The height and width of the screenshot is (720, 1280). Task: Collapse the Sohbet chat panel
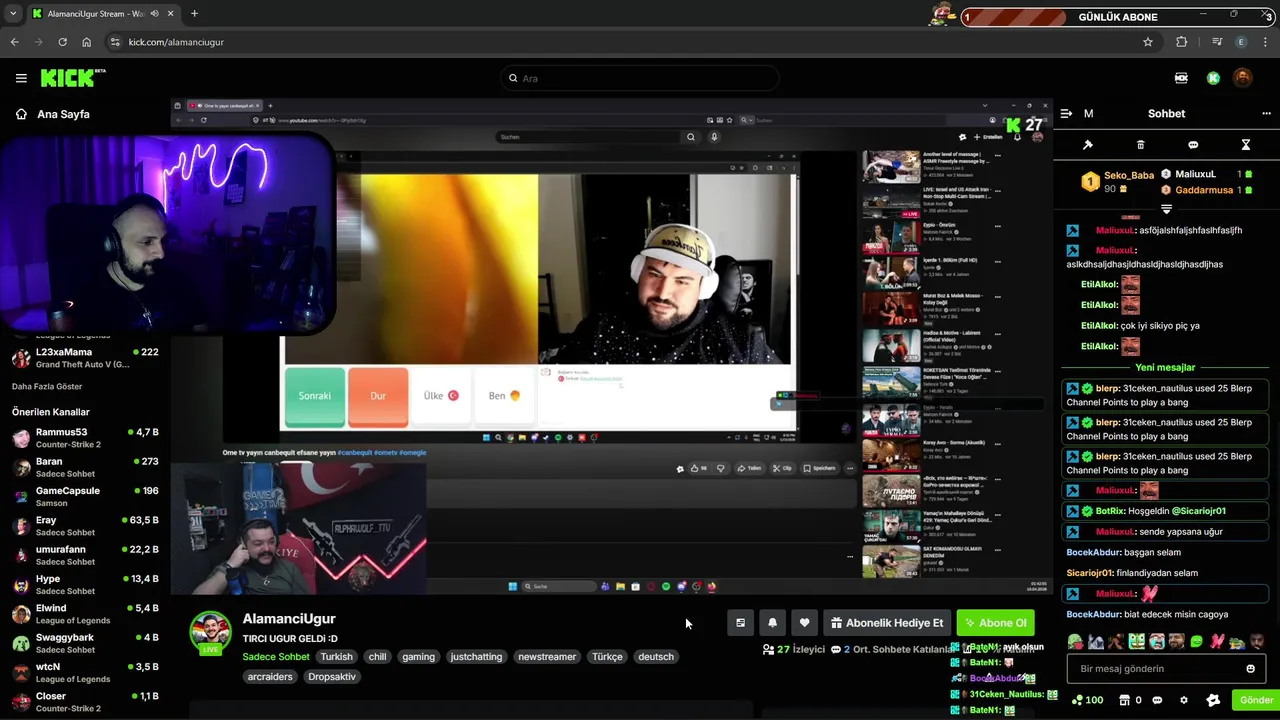click(x=1066, y=114)
